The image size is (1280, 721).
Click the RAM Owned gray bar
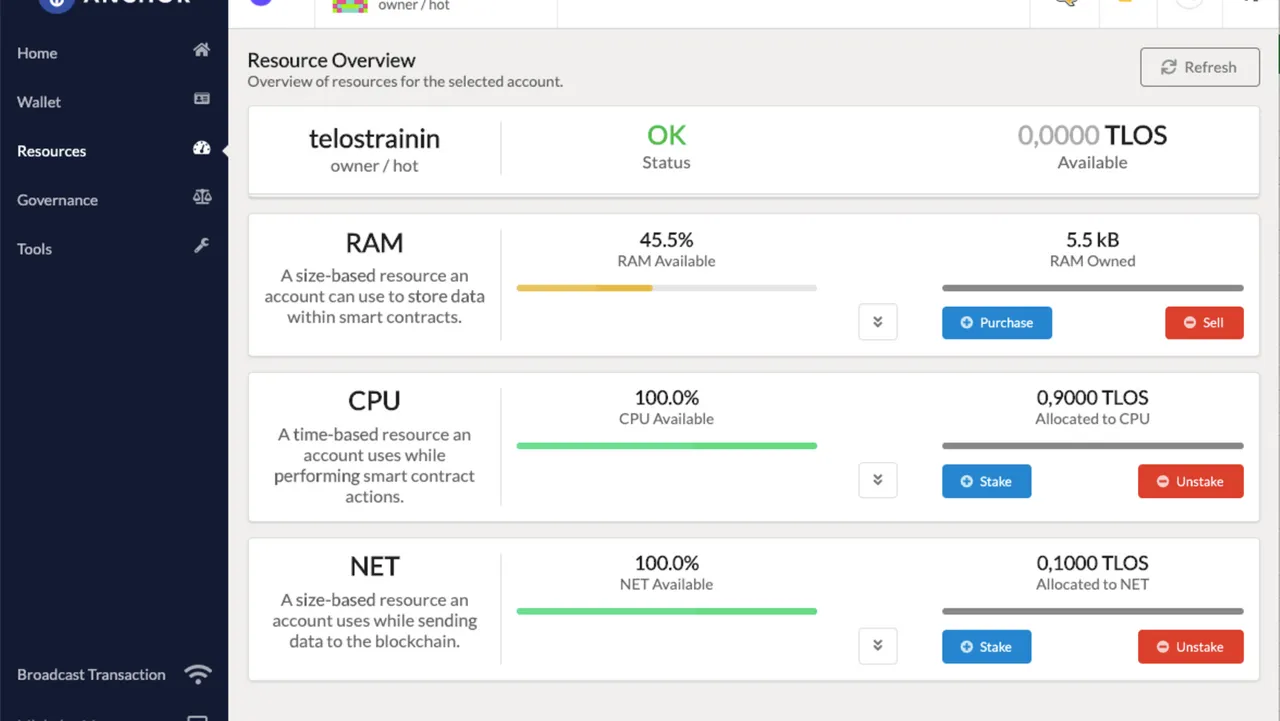[x=1093, y=288]
